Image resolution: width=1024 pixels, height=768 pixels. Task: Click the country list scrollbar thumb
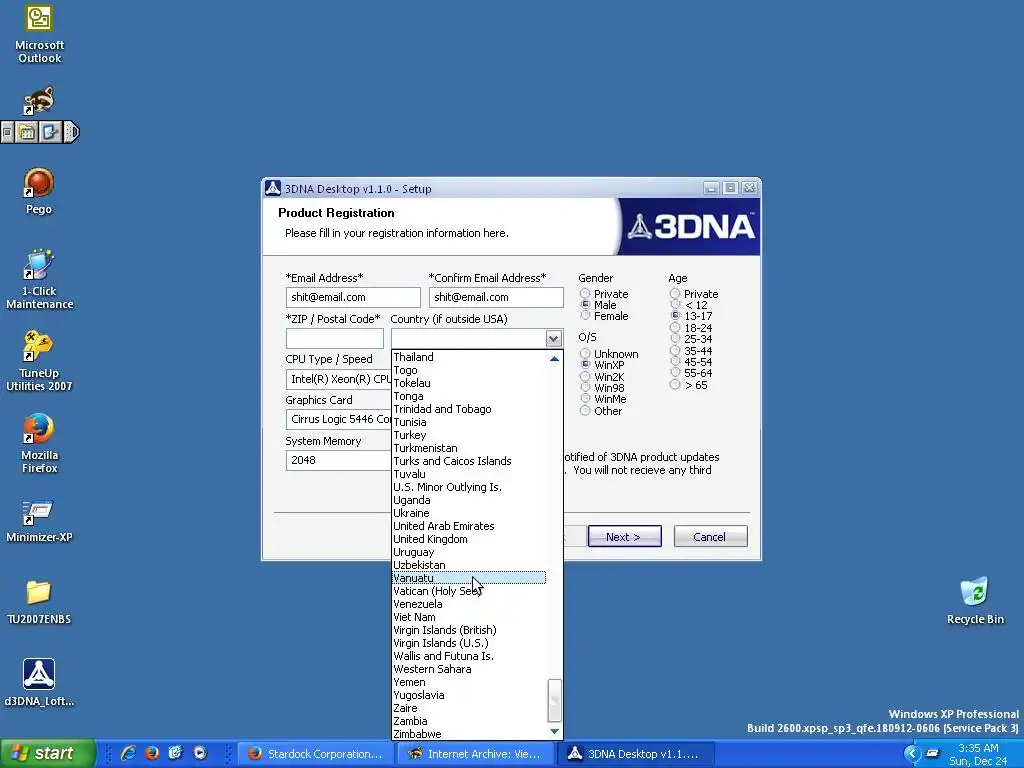pos(554,699)
